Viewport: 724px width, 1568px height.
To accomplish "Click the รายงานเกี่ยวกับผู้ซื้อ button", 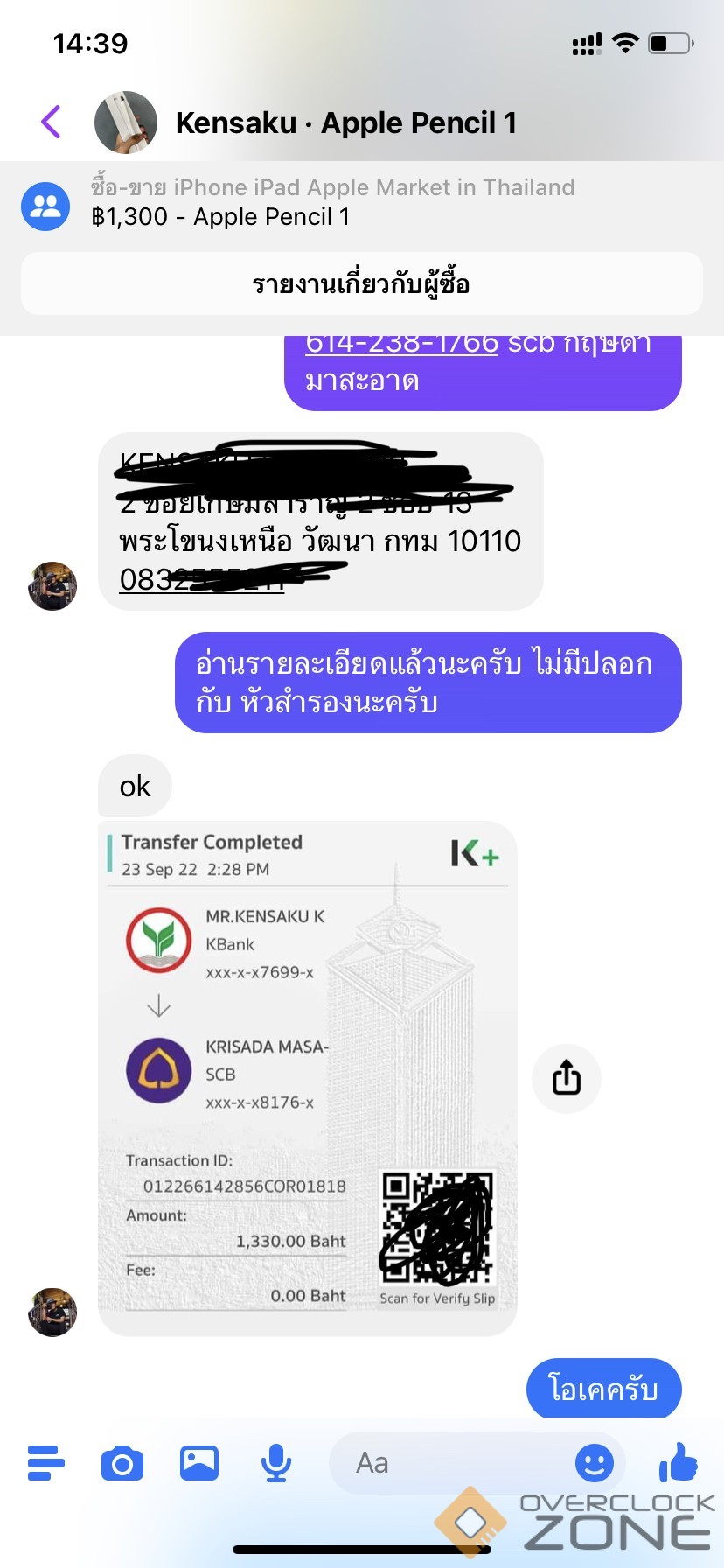I will (x=362, y=283).
